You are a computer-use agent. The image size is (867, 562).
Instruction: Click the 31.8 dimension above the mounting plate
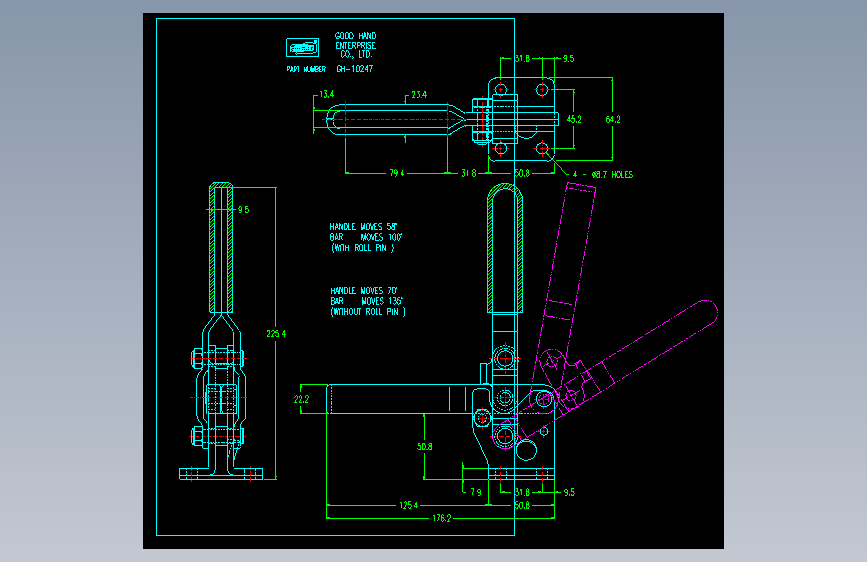522,58
